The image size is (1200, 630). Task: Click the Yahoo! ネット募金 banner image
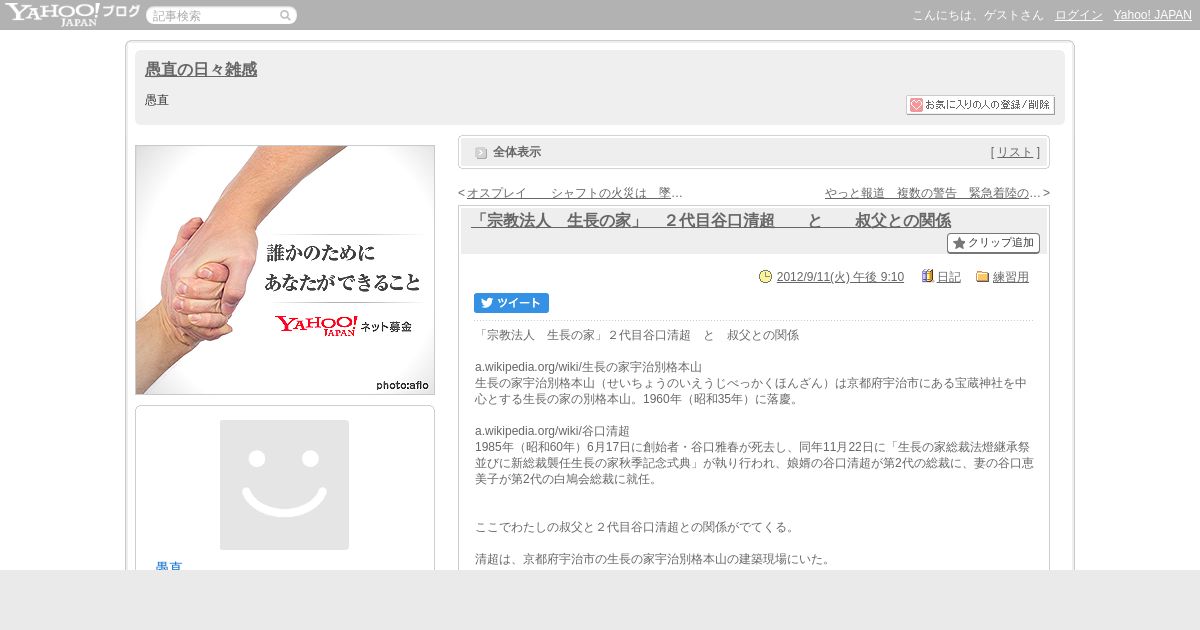coord(285,270)
